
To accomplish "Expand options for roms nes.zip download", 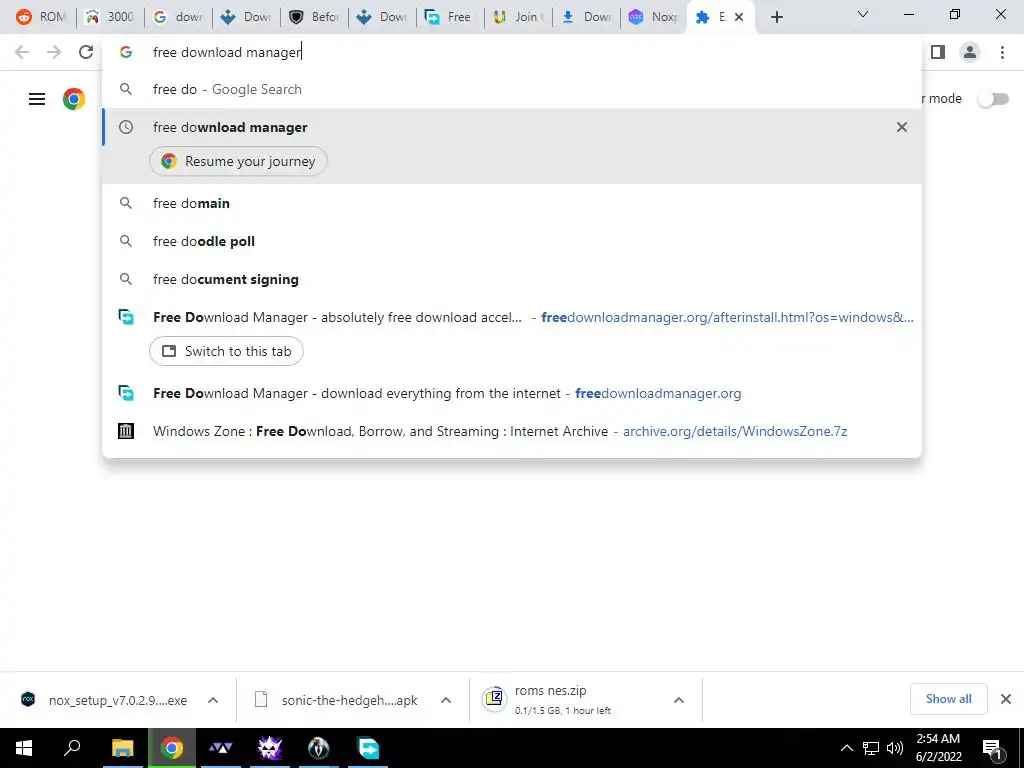I will (679, 700).
